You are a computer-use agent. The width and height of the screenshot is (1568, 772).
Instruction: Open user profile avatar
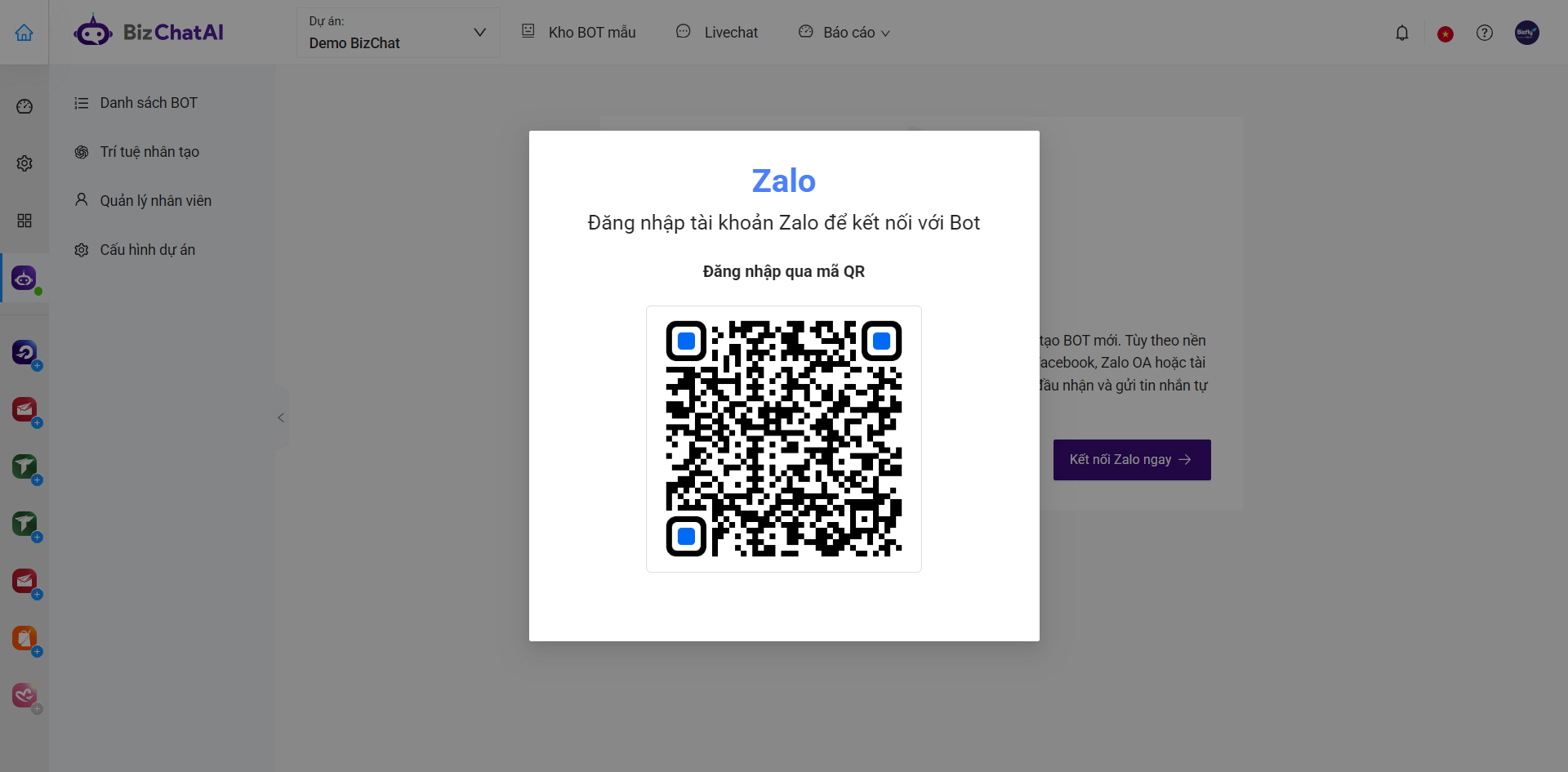point(1527,33)
